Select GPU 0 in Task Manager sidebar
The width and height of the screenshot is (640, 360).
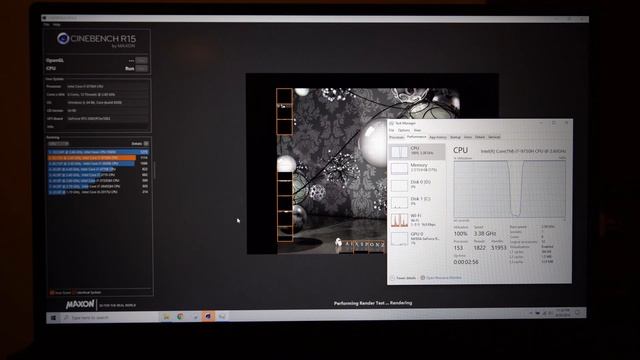[x=417, y=238]
